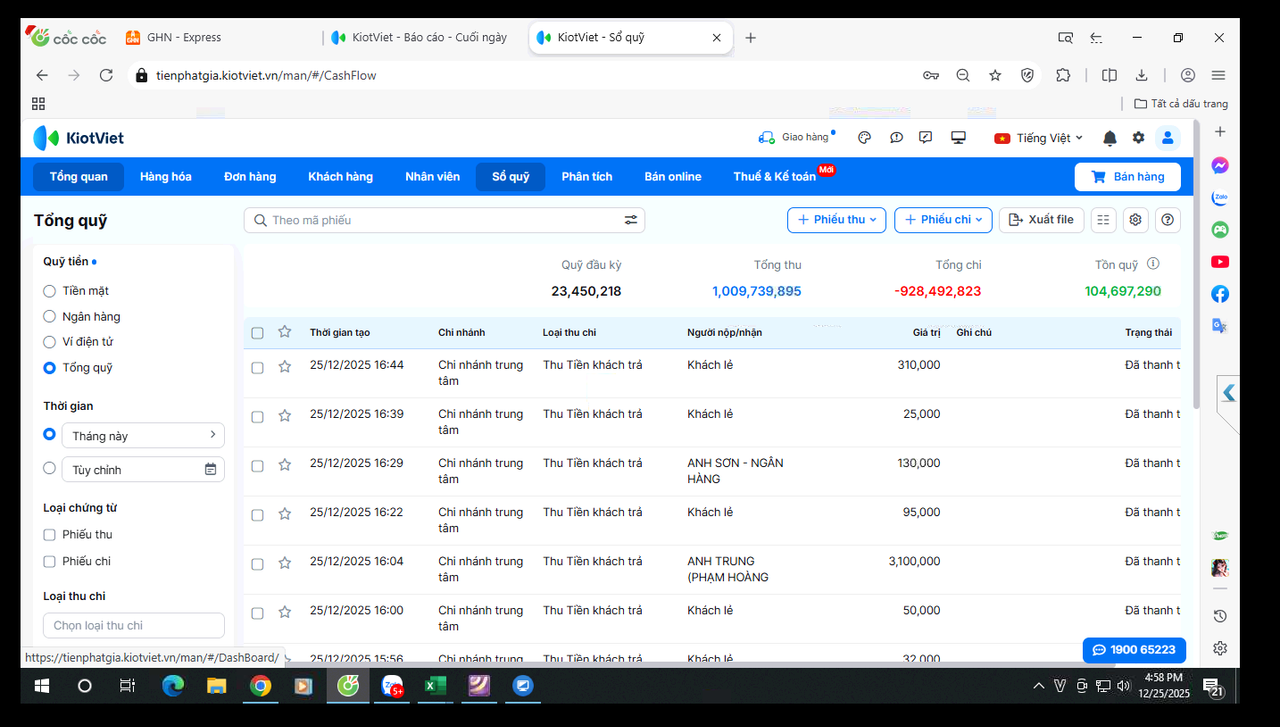Click the column layout list icon near Xuất file
The image size is (1280, 727).
click(1103, 219)
